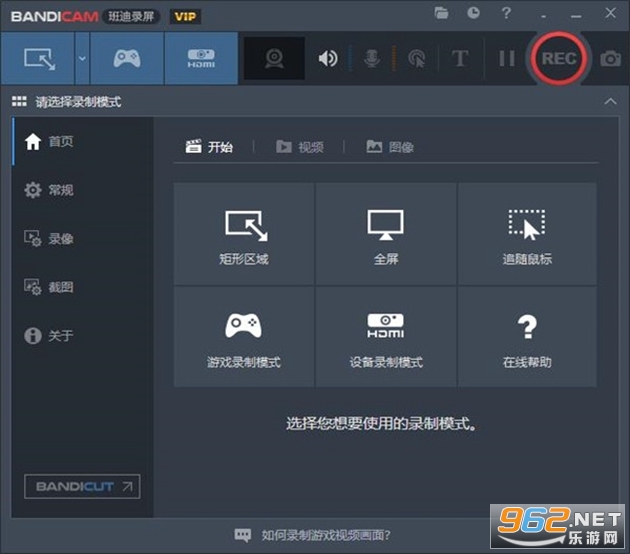Open the 截图 image settings sidebar item
Image resolution: width=630 pixels, height=554 pixels.
tap(82, 287)
